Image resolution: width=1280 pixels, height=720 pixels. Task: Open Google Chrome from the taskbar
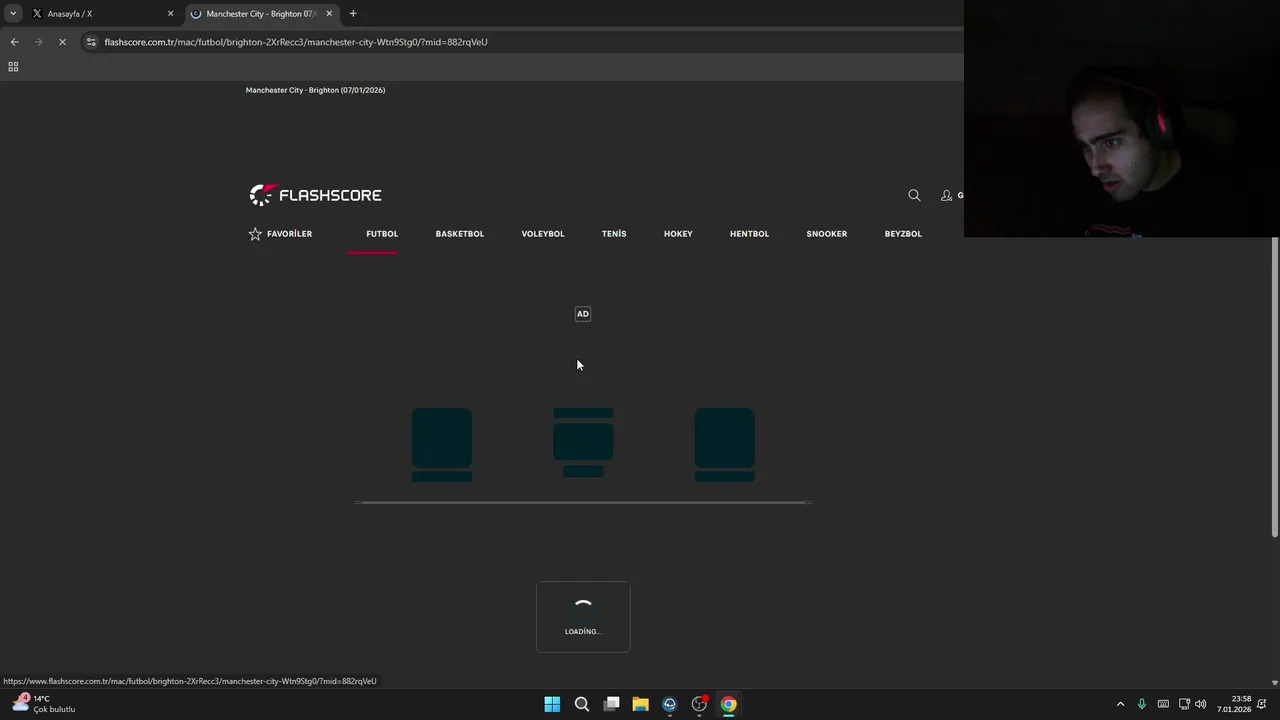728,704
